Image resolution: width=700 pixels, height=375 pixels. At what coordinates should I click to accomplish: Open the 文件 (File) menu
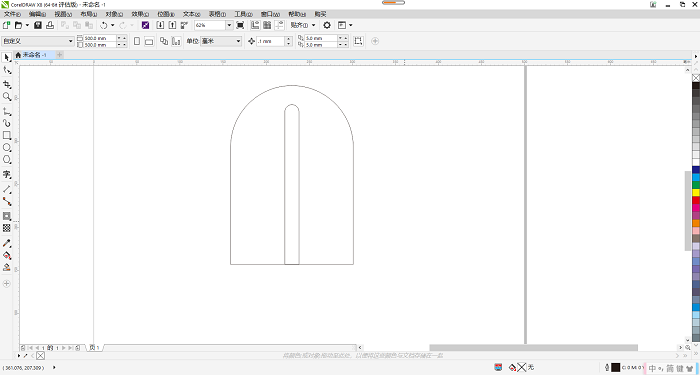click(x=12, y=14)
